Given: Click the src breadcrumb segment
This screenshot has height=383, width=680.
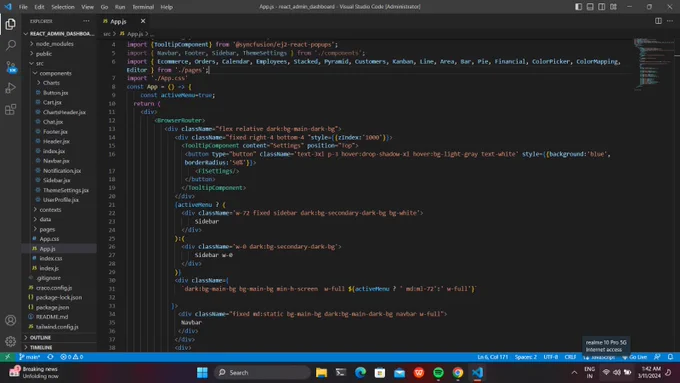Looking at the screenshot, I should (x=107, y=34).
